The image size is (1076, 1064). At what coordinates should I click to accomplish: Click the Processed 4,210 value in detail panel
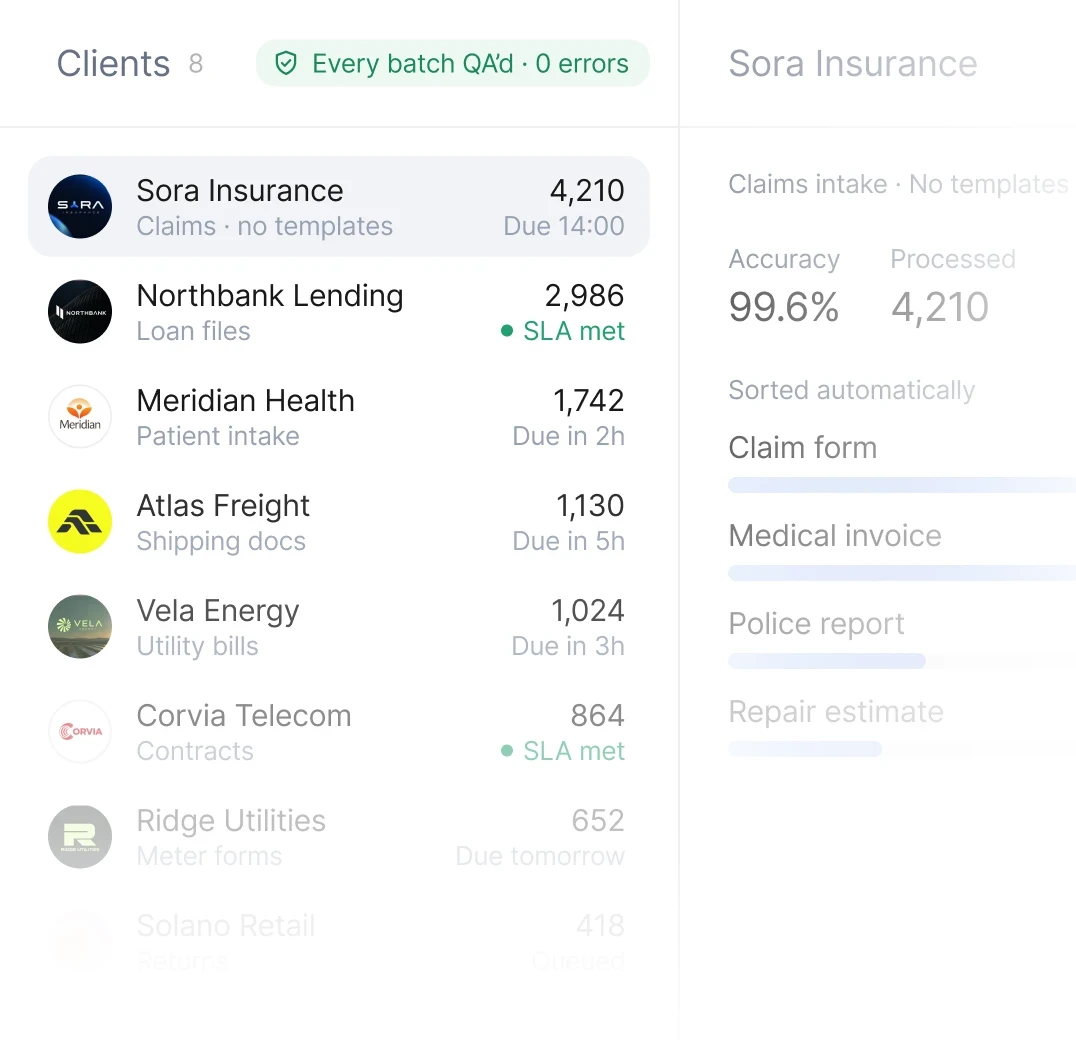(939, 306)
